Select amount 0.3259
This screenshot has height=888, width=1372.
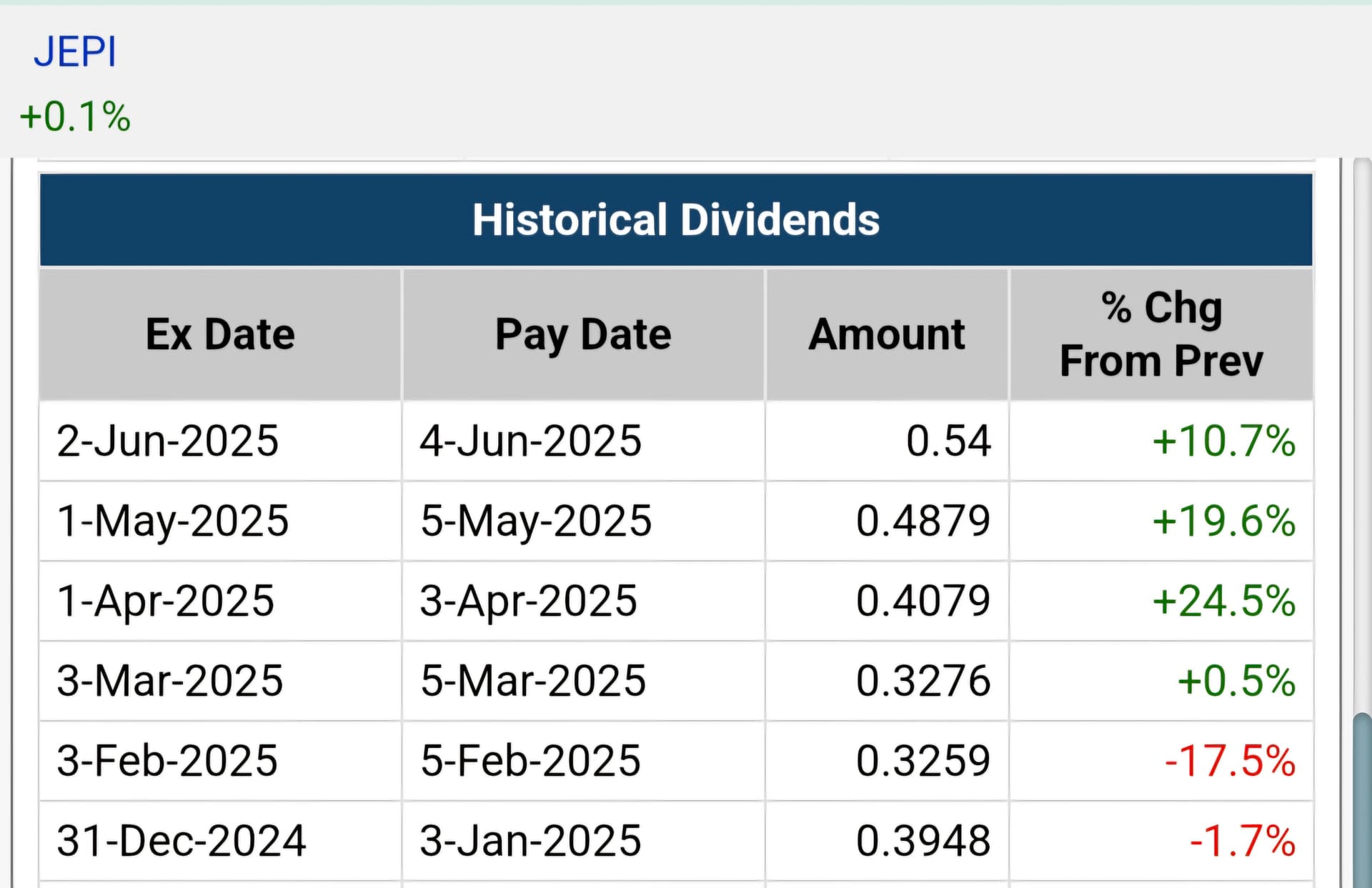923,761
